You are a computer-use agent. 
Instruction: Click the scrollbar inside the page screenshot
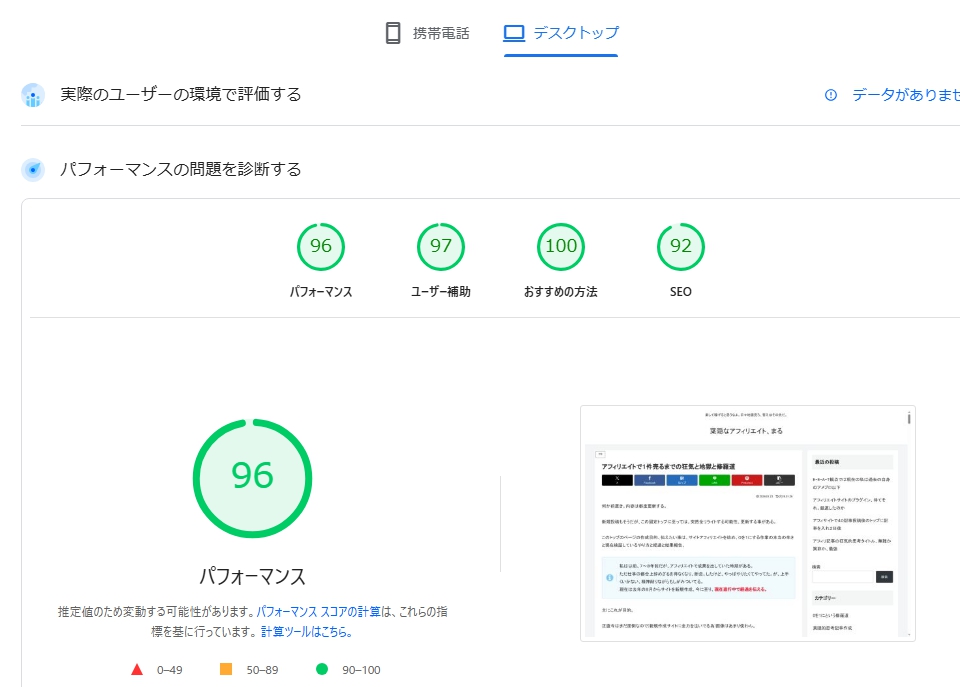point(908,418)
